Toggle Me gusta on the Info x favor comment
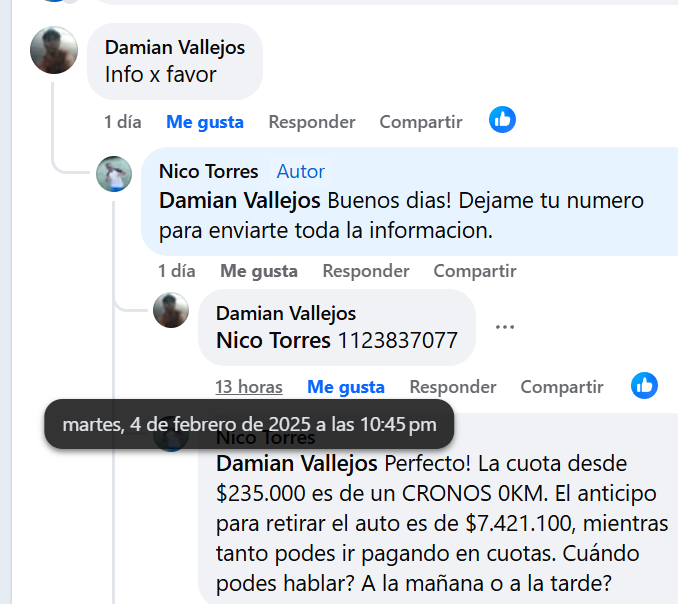Screen dimensions: 678x604 pos(205,122)
